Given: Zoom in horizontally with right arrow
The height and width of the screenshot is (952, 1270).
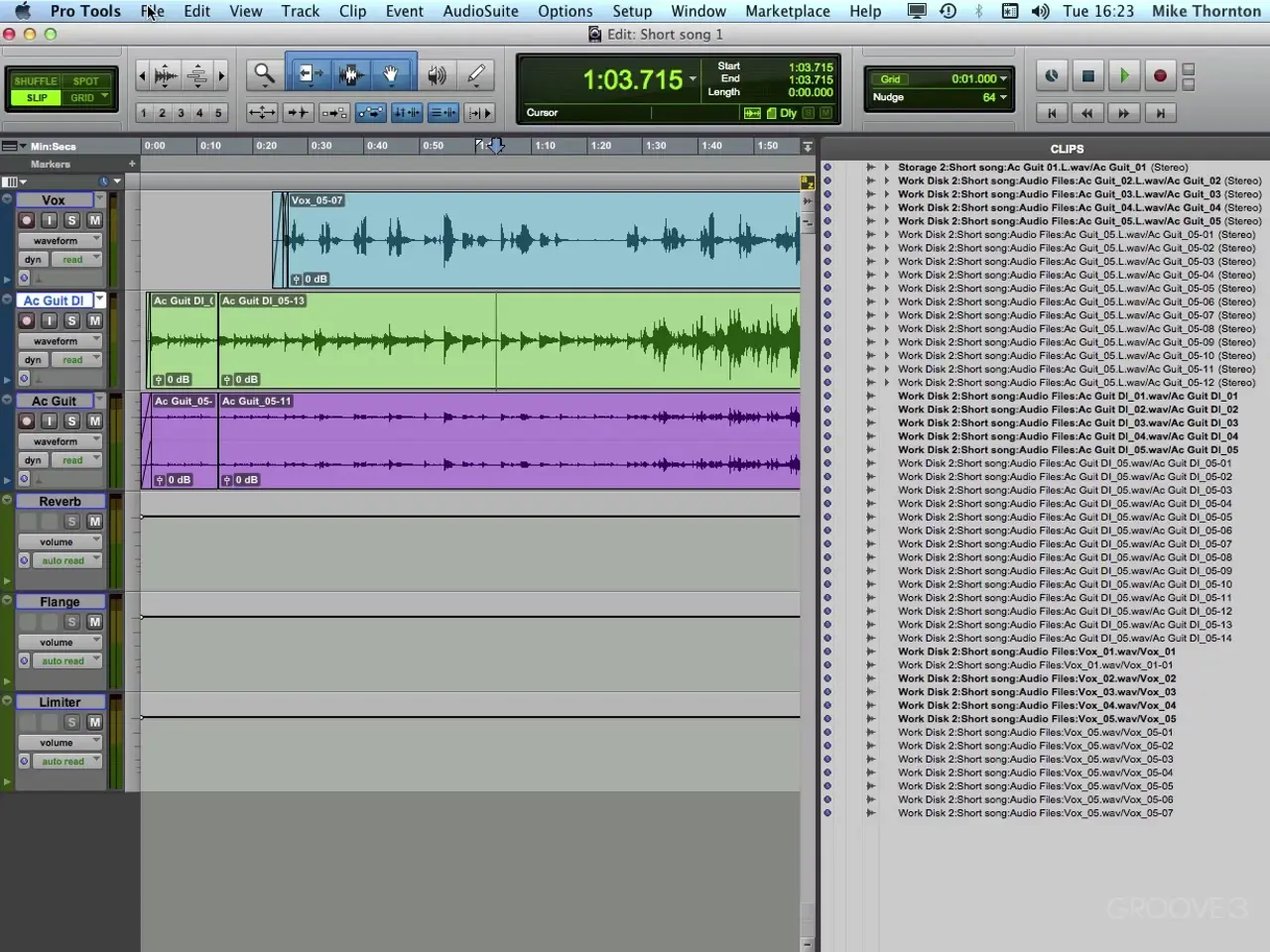Looking at the screenshot, I should point(221,75).
